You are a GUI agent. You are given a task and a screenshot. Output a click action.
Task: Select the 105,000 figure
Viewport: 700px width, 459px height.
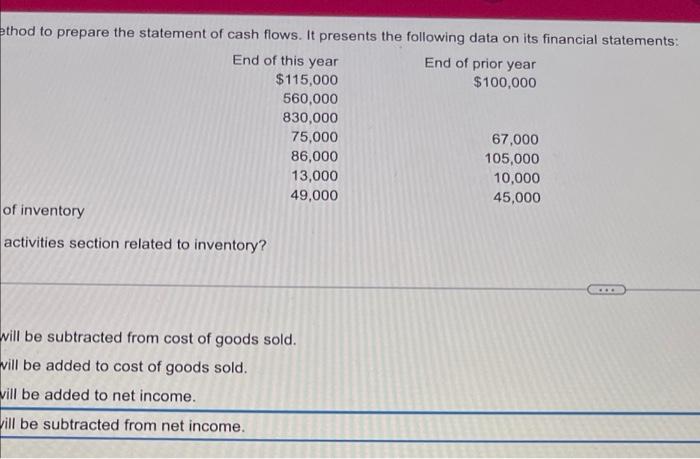(x=512, y=159)
